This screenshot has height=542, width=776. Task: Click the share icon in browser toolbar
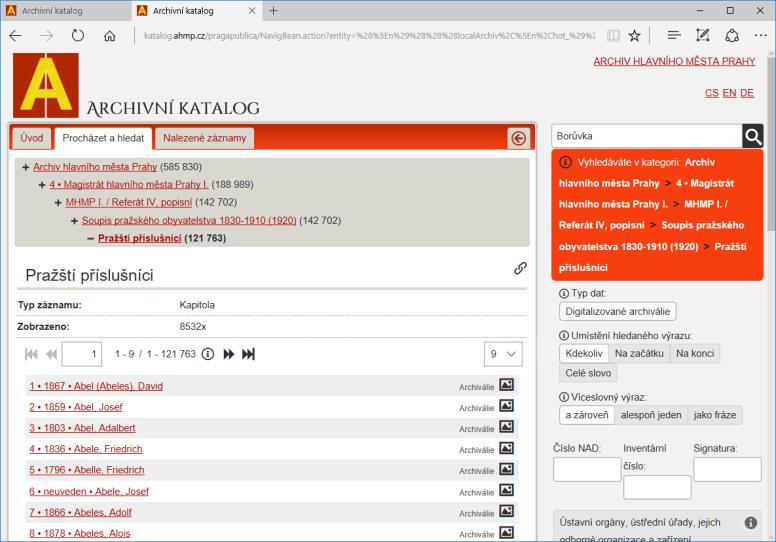coord(731,35)
